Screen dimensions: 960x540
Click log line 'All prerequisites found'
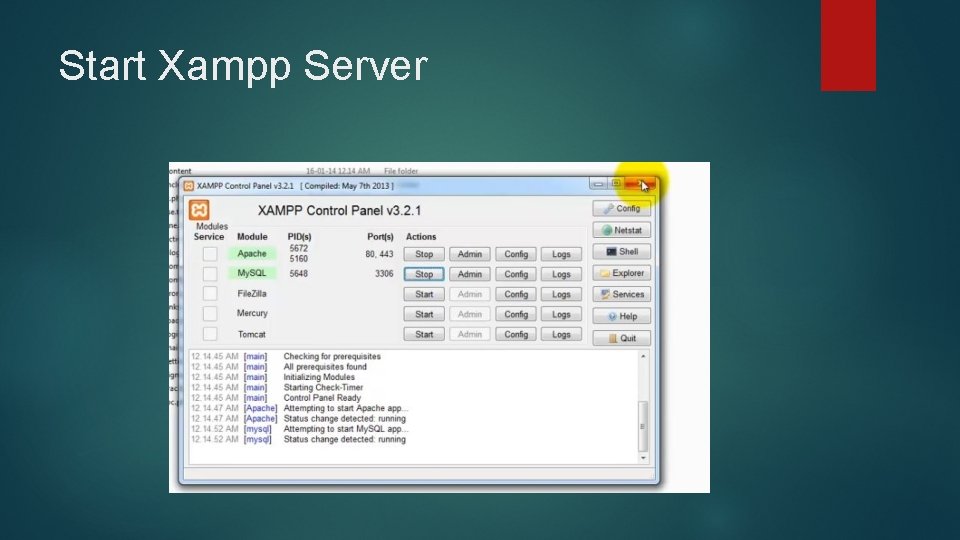(x=325, y=367)
